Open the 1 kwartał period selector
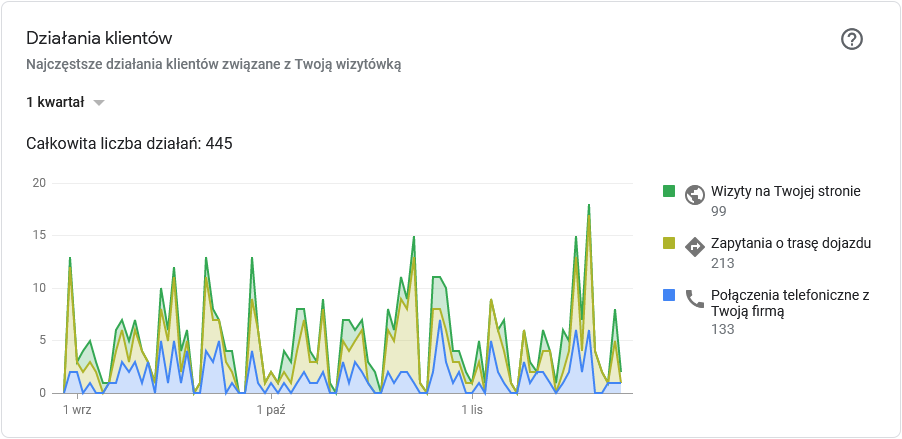The height and width of the screenshot is (439, 902). pos(56,102)
